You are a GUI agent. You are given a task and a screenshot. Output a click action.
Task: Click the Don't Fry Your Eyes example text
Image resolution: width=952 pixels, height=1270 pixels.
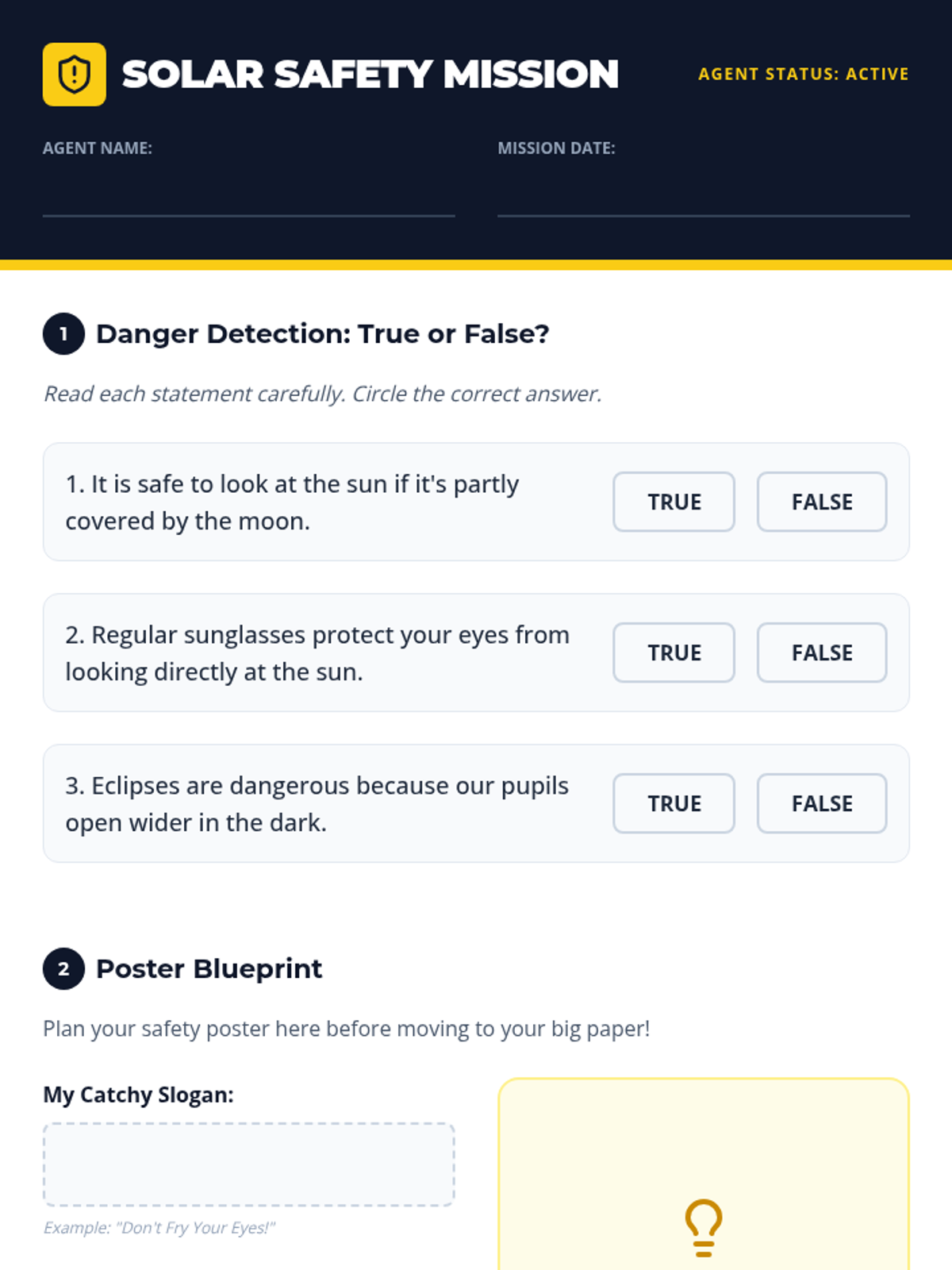[x=159, y=1227]
